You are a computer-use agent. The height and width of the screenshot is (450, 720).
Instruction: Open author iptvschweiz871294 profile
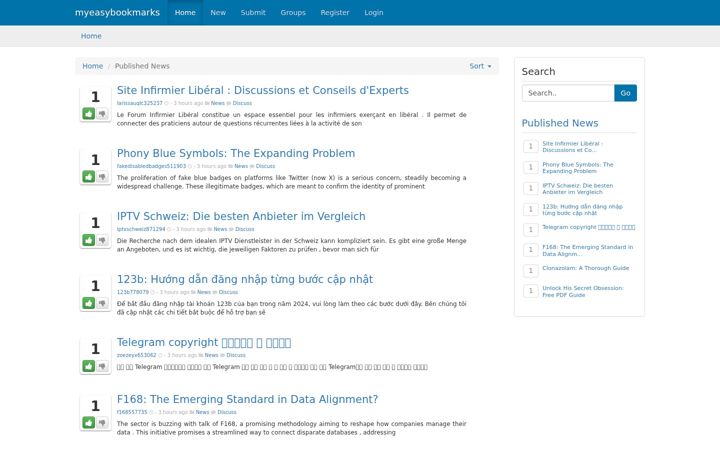(x=141, y=229)
